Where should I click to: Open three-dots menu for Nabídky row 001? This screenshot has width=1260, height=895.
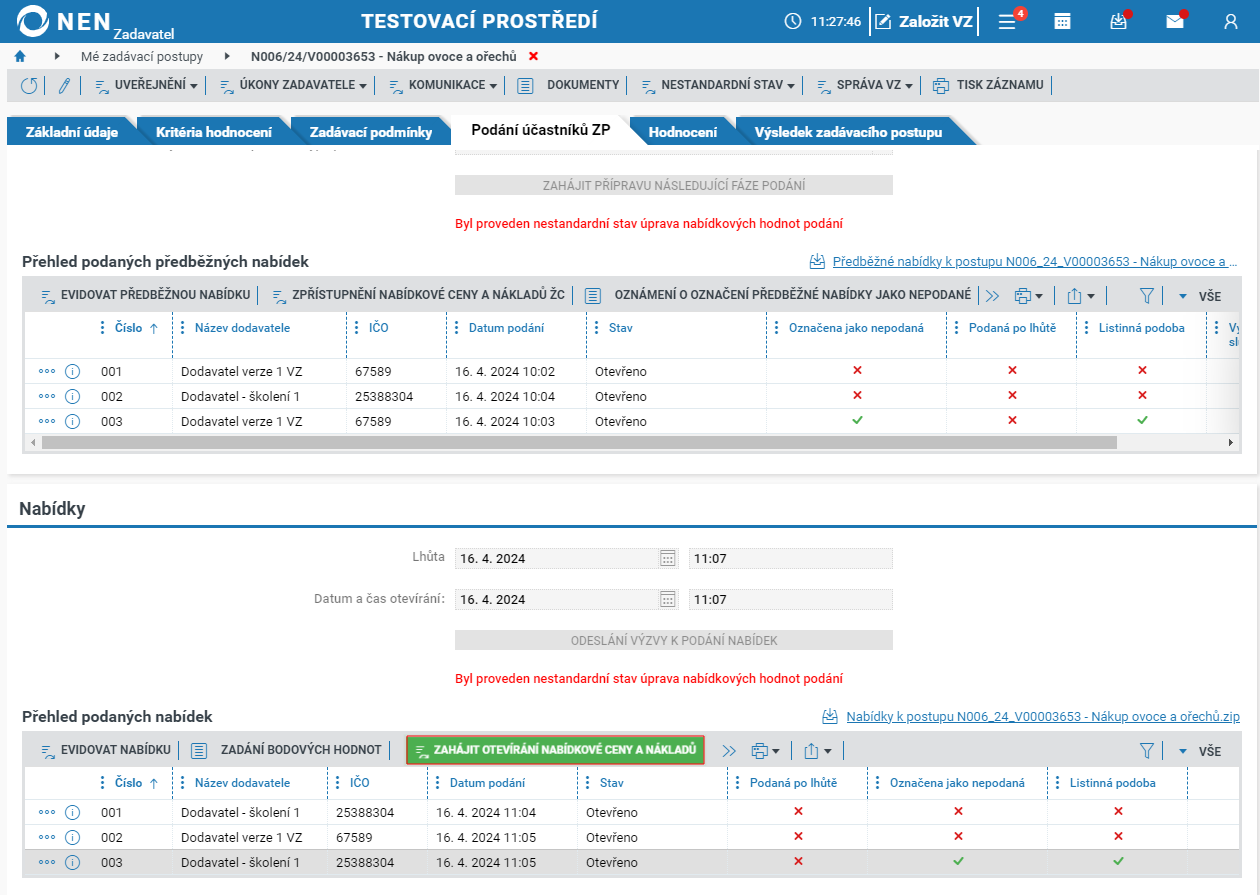[47, 813]
